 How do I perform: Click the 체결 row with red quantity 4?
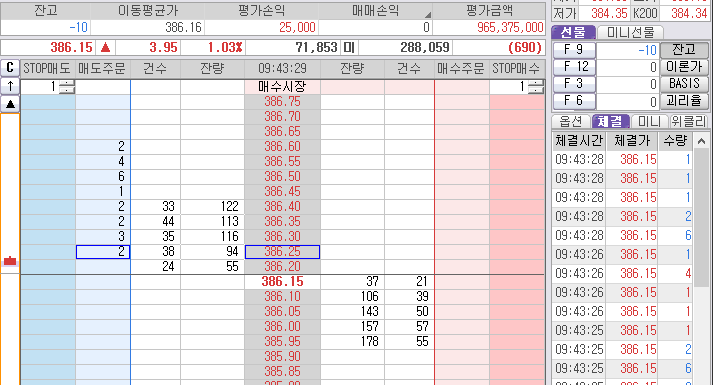click(x=623, y=273)
